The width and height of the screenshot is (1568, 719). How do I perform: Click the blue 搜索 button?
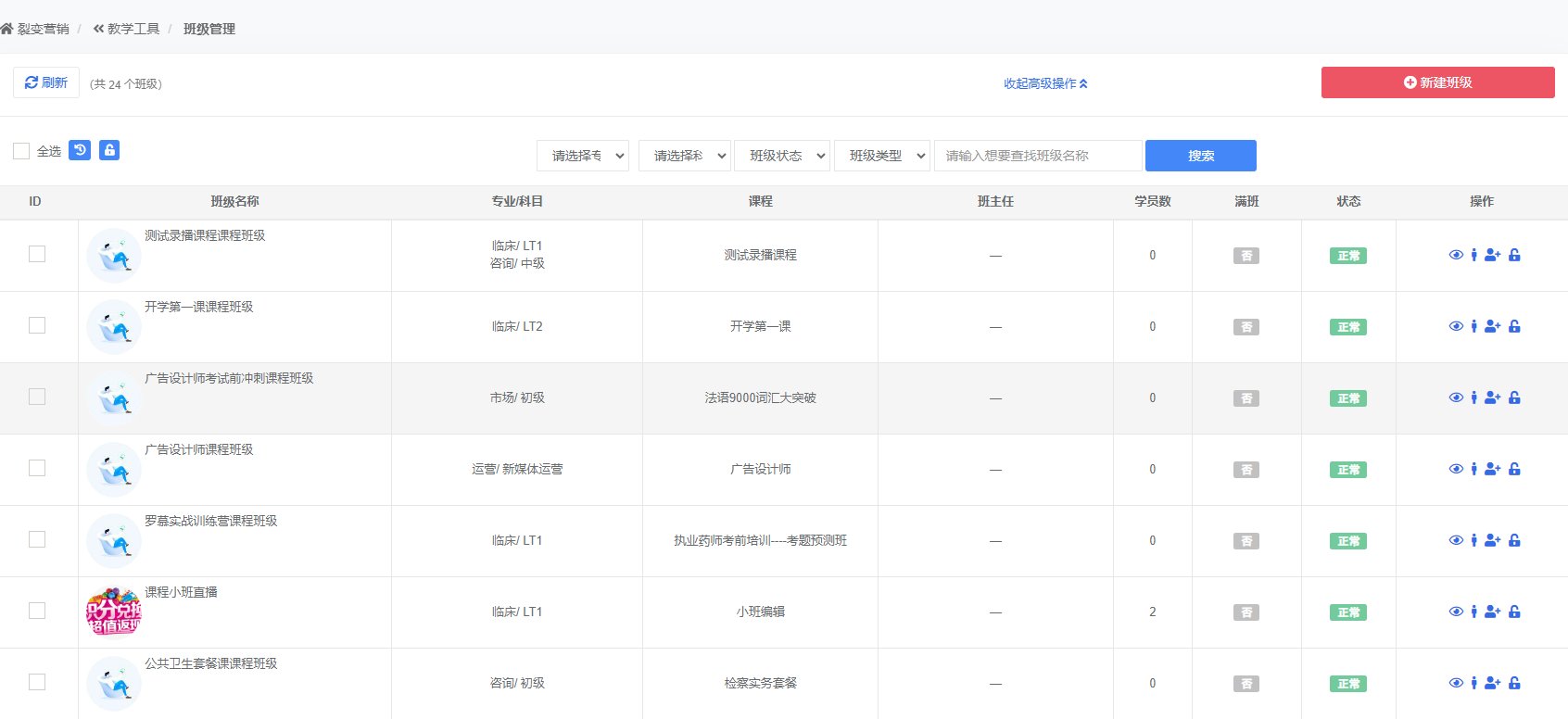point(1201,156)
